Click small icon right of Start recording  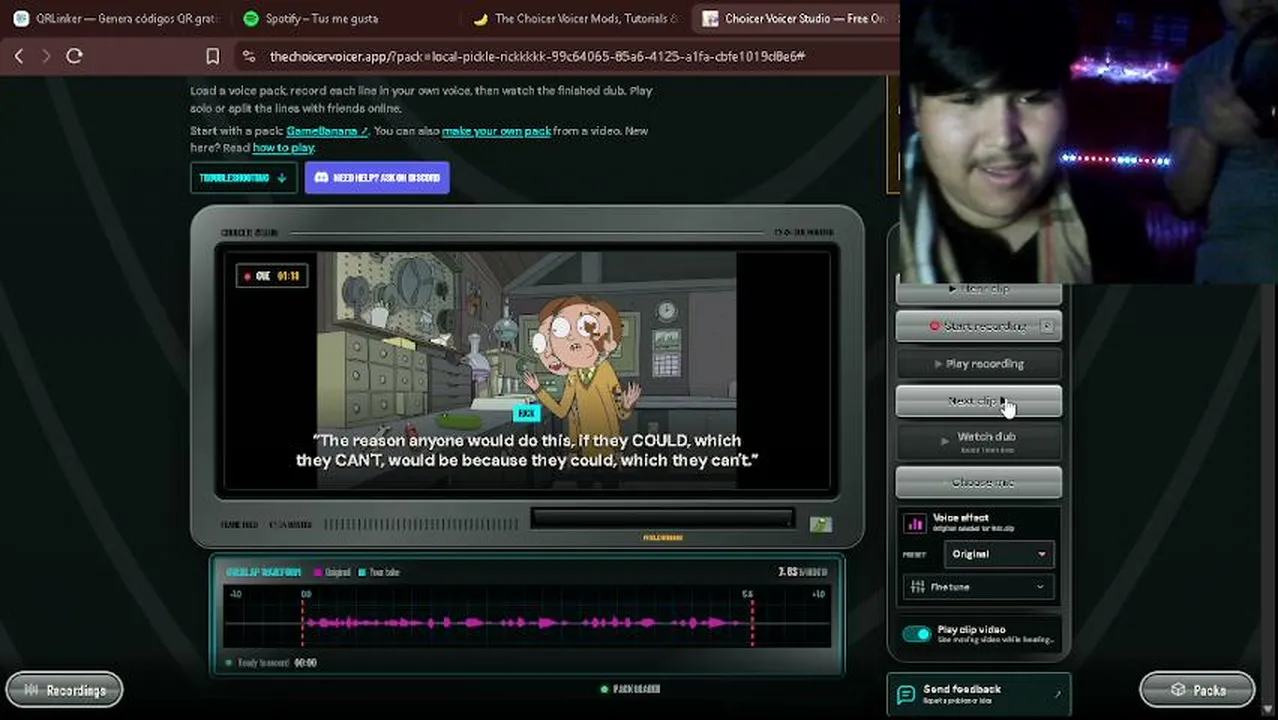click(x=1047, y=326)
